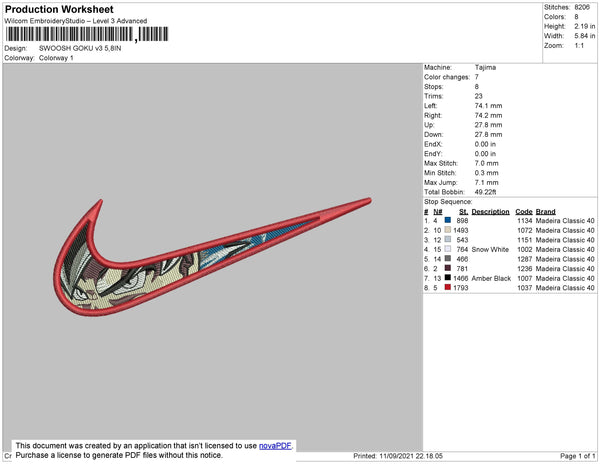The image size is (600, 464).
Task: Click the 'Up:' label
Action: pyautogui.click(x=429, y=125)
